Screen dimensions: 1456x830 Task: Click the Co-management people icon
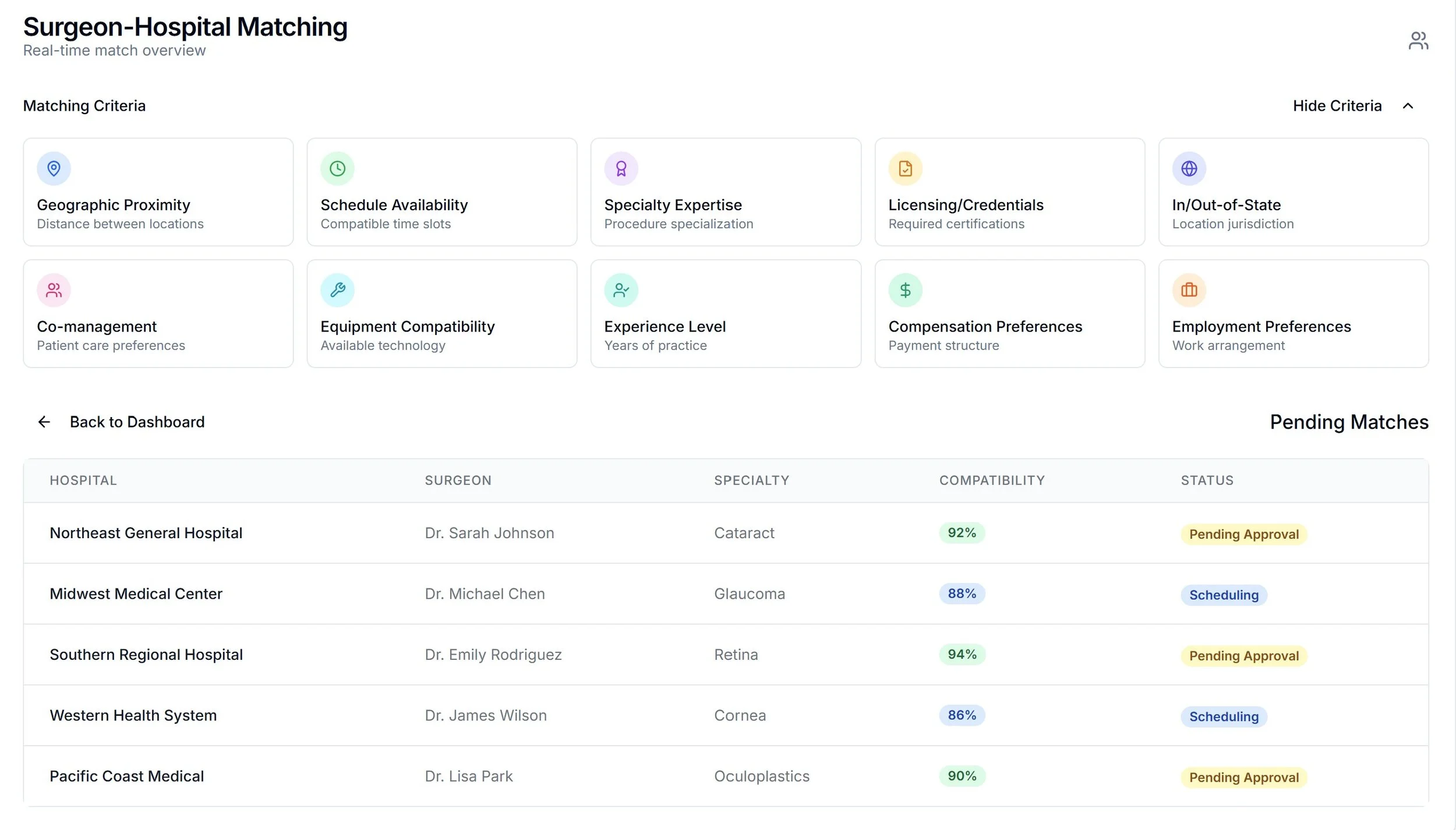(54, 290)
